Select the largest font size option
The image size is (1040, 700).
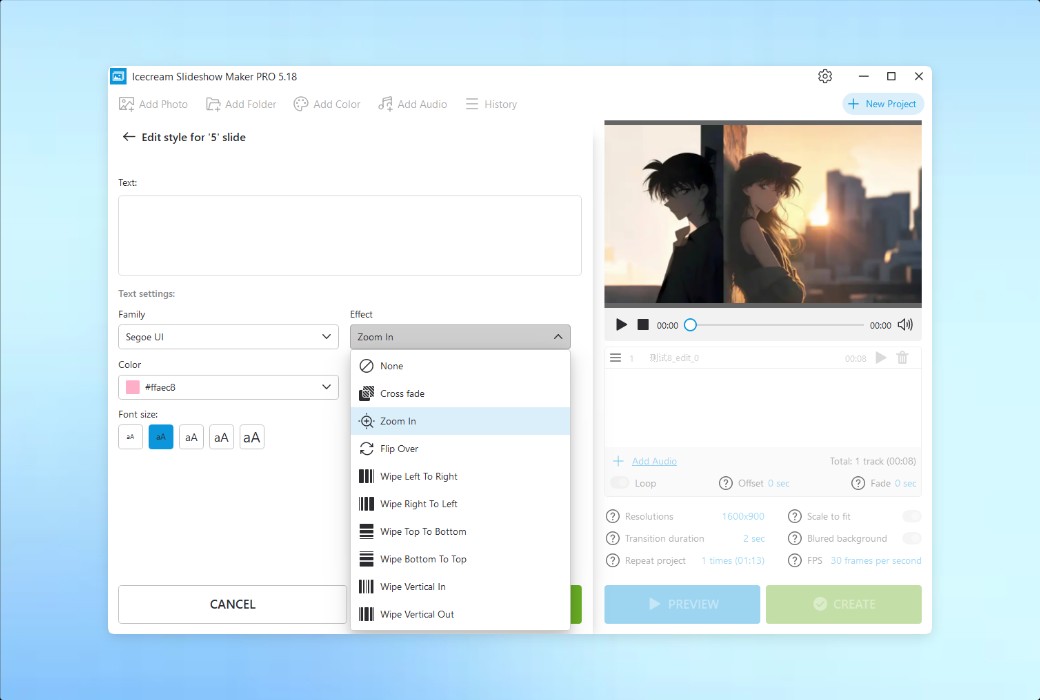pos(251,436)
